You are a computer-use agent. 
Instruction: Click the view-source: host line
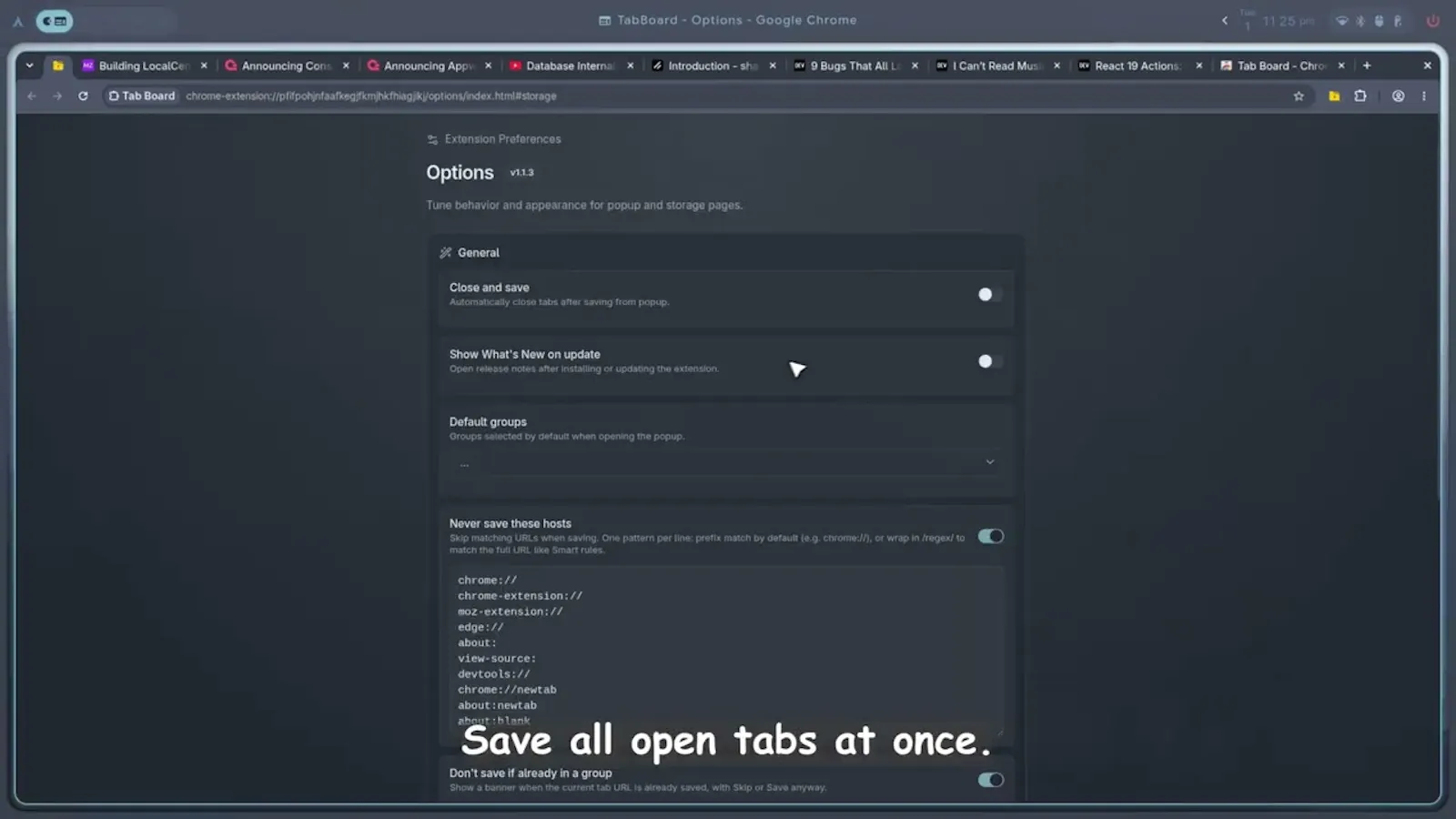coord(497,659)
